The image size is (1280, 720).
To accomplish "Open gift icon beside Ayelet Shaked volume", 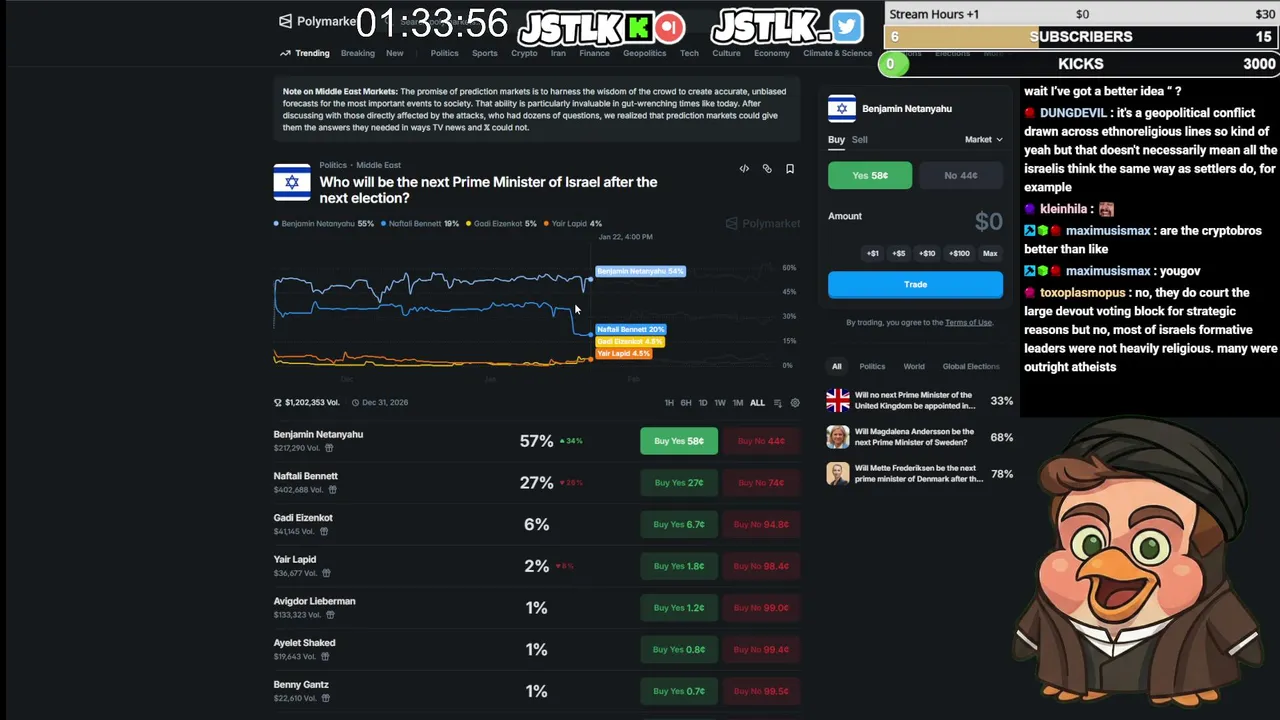I will pyautogui.click(x=324, y=657).
